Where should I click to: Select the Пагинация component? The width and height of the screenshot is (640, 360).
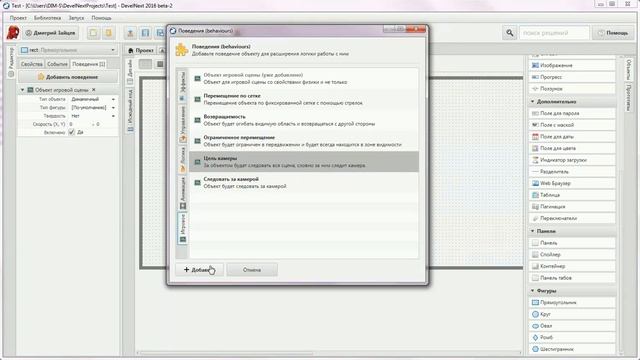[572, 207]
